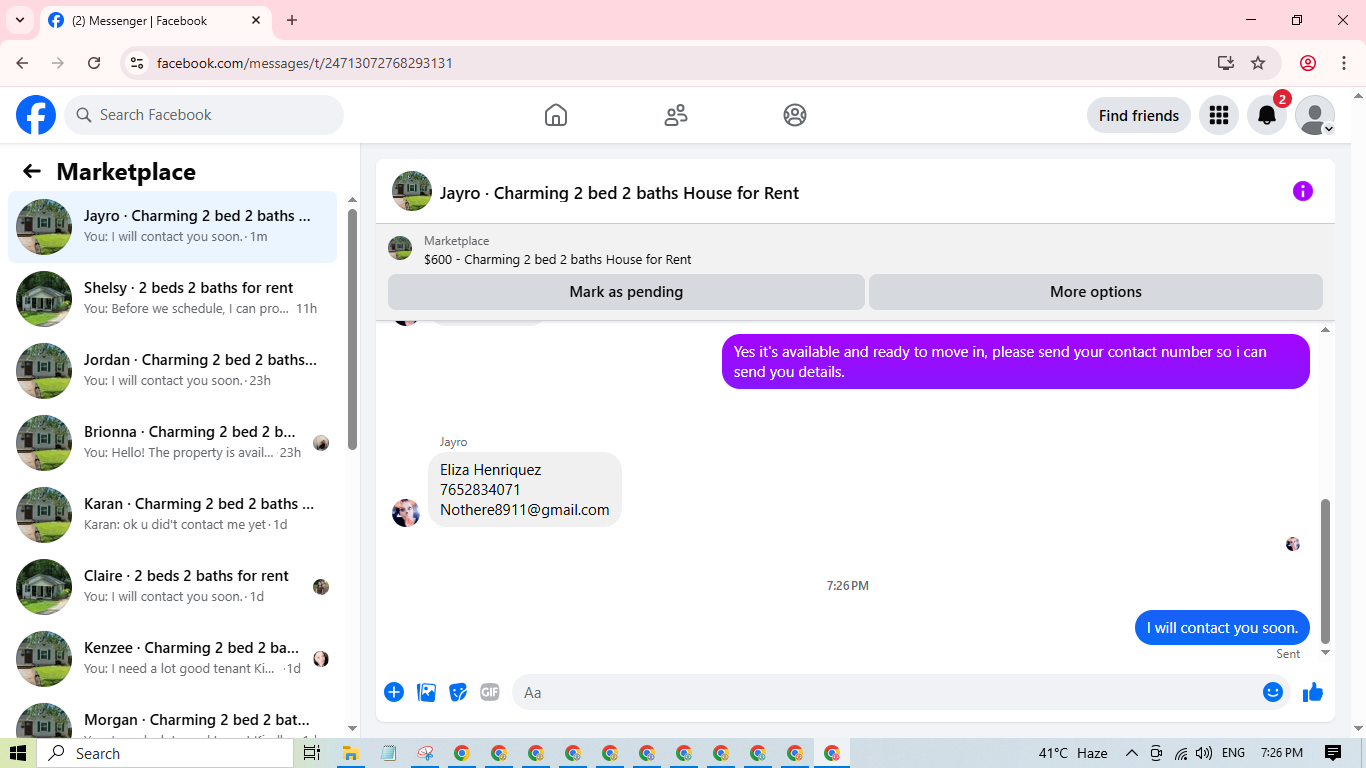Open the Kenzee conversation

[x=172, y=659]
